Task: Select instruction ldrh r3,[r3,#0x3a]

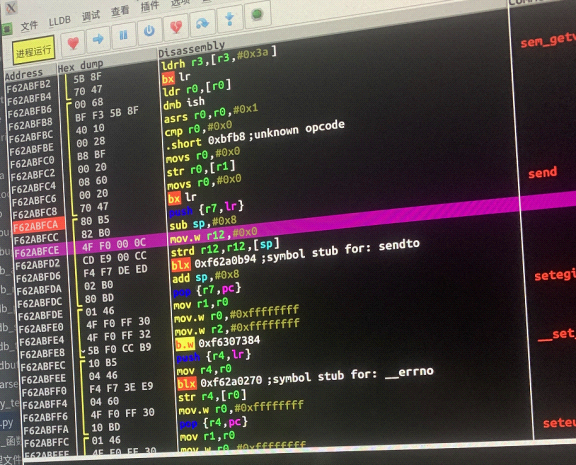Action: pyautogui.click(x=219, y=59)
